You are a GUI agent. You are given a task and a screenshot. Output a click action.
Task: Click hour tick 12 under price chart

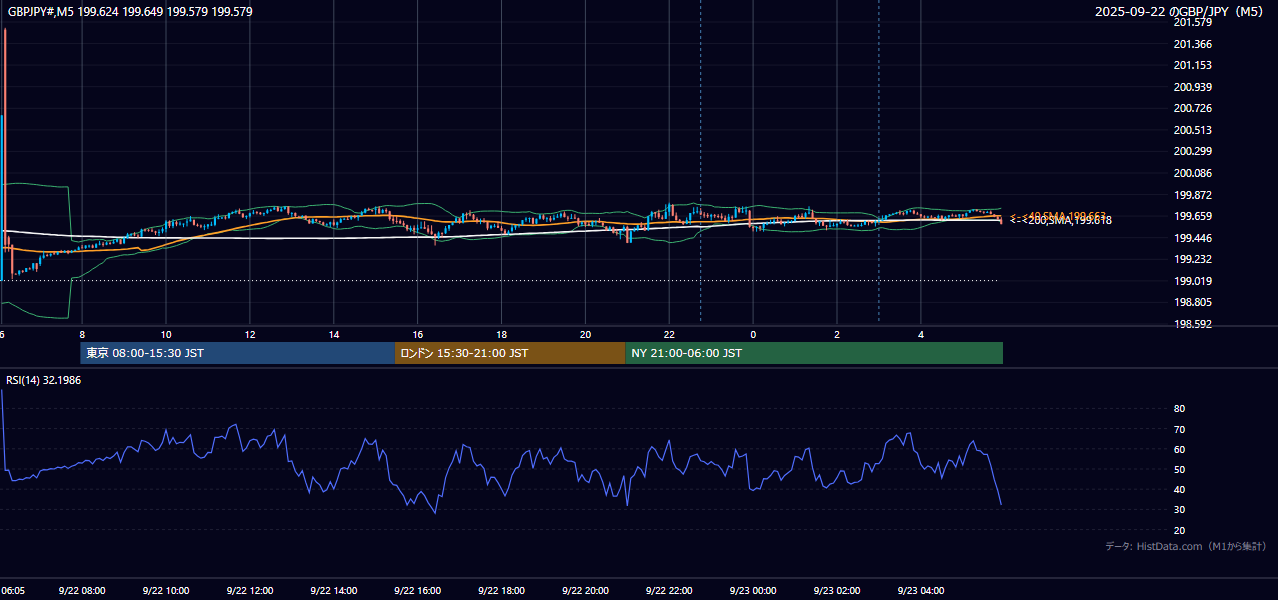pos(250,334)
